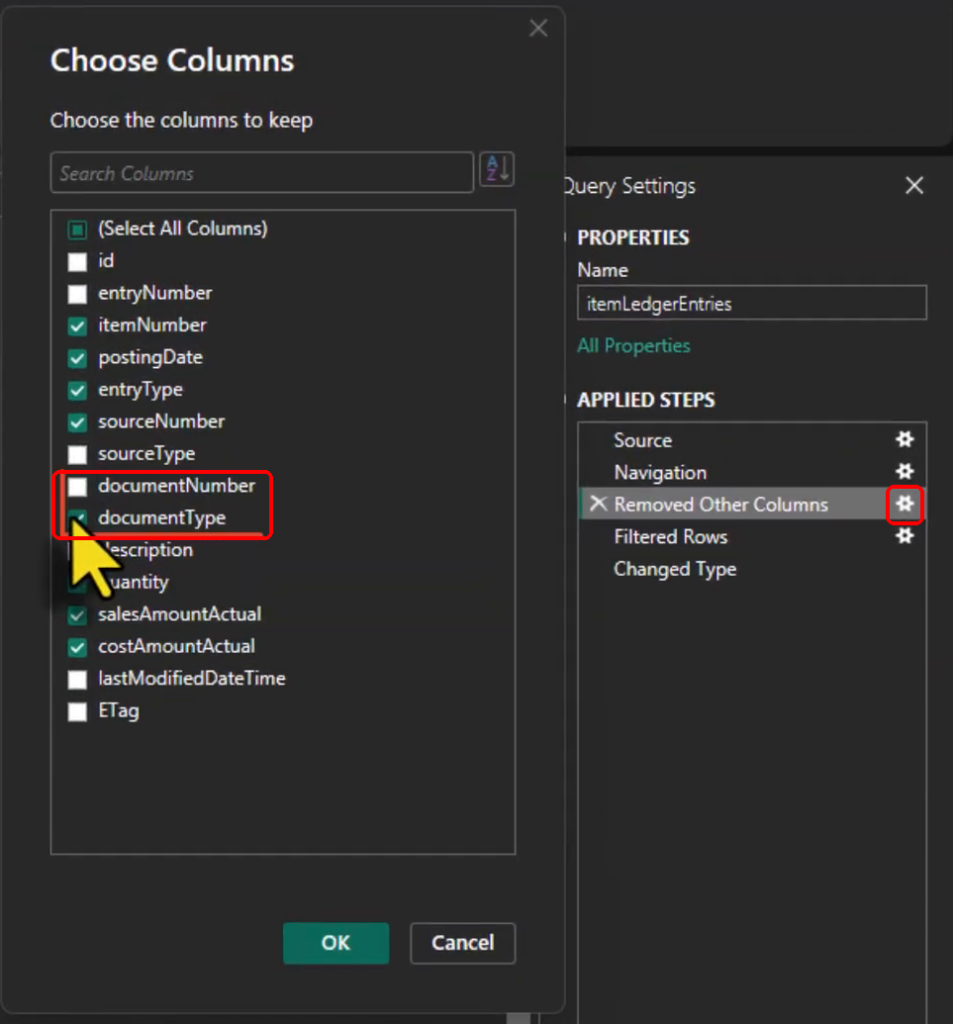Collapse the APPLIED STEPS section
953x1024 pixels.
[566, 399]
